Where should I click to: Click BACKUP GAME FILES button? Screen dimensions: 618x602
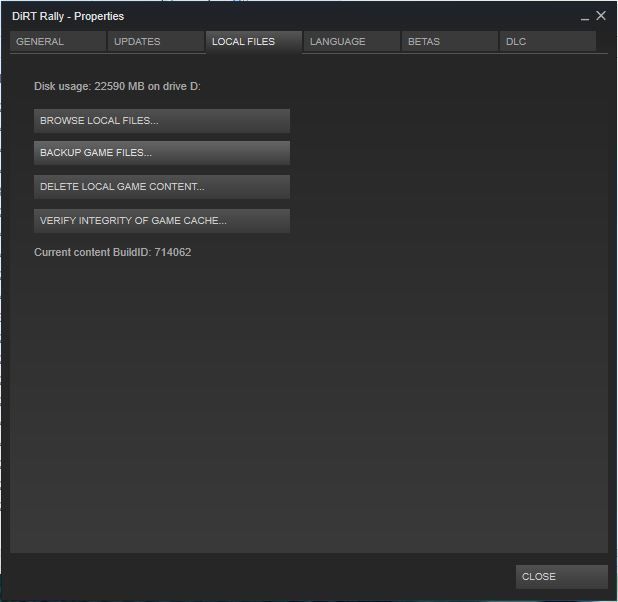162,153
